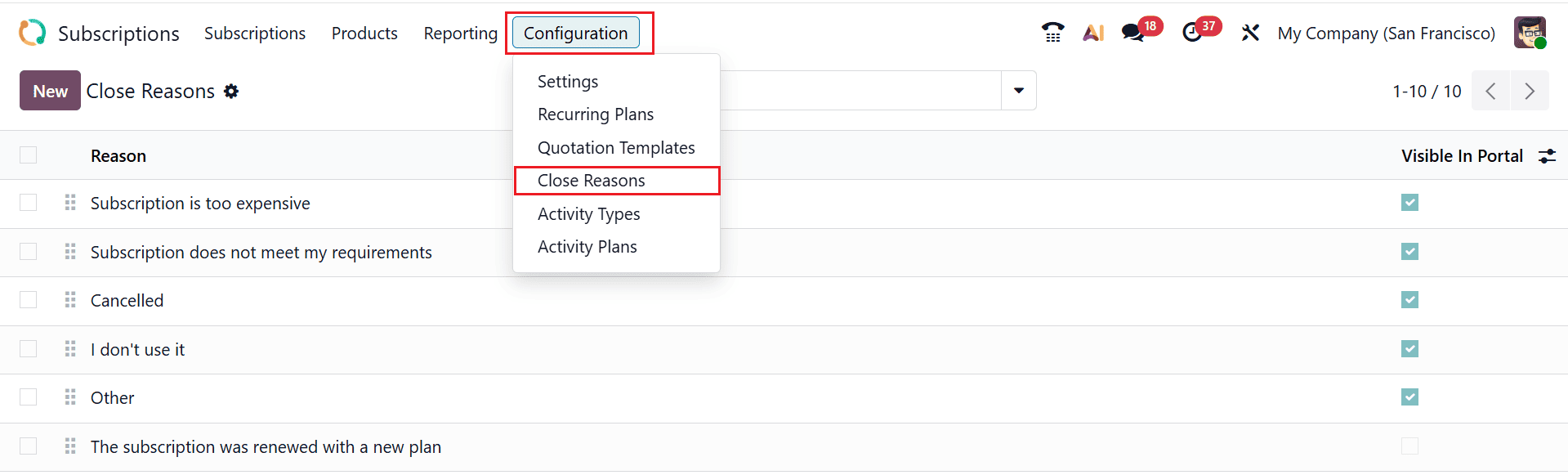Open the Discuss messages icon

coord(1133,34)
